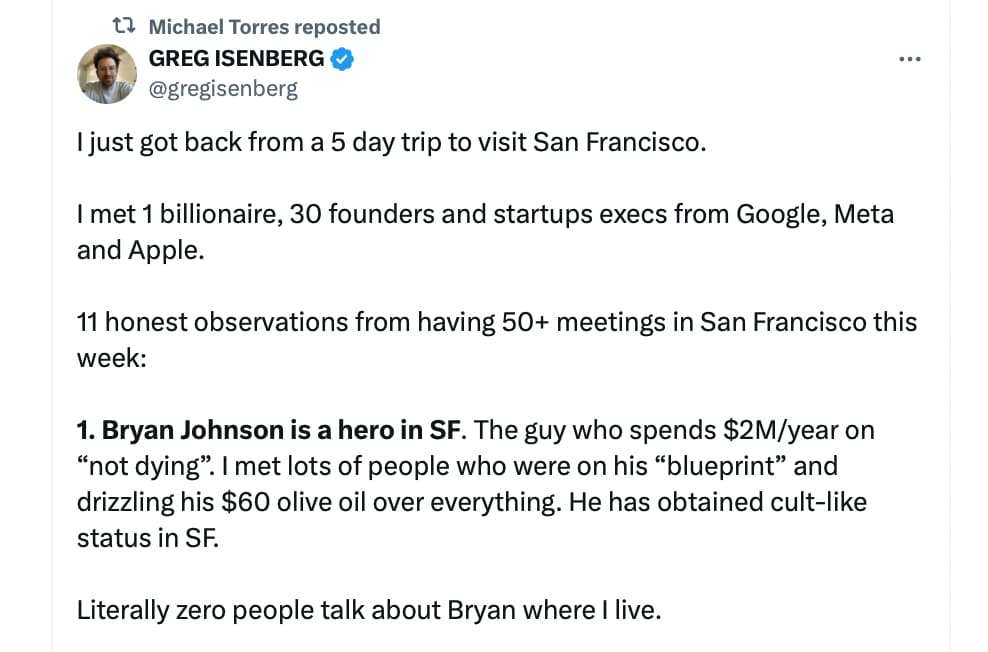Click the blue verified checkmark badge
The height and width of the screenshot is (652, 988).
point(342,59)
